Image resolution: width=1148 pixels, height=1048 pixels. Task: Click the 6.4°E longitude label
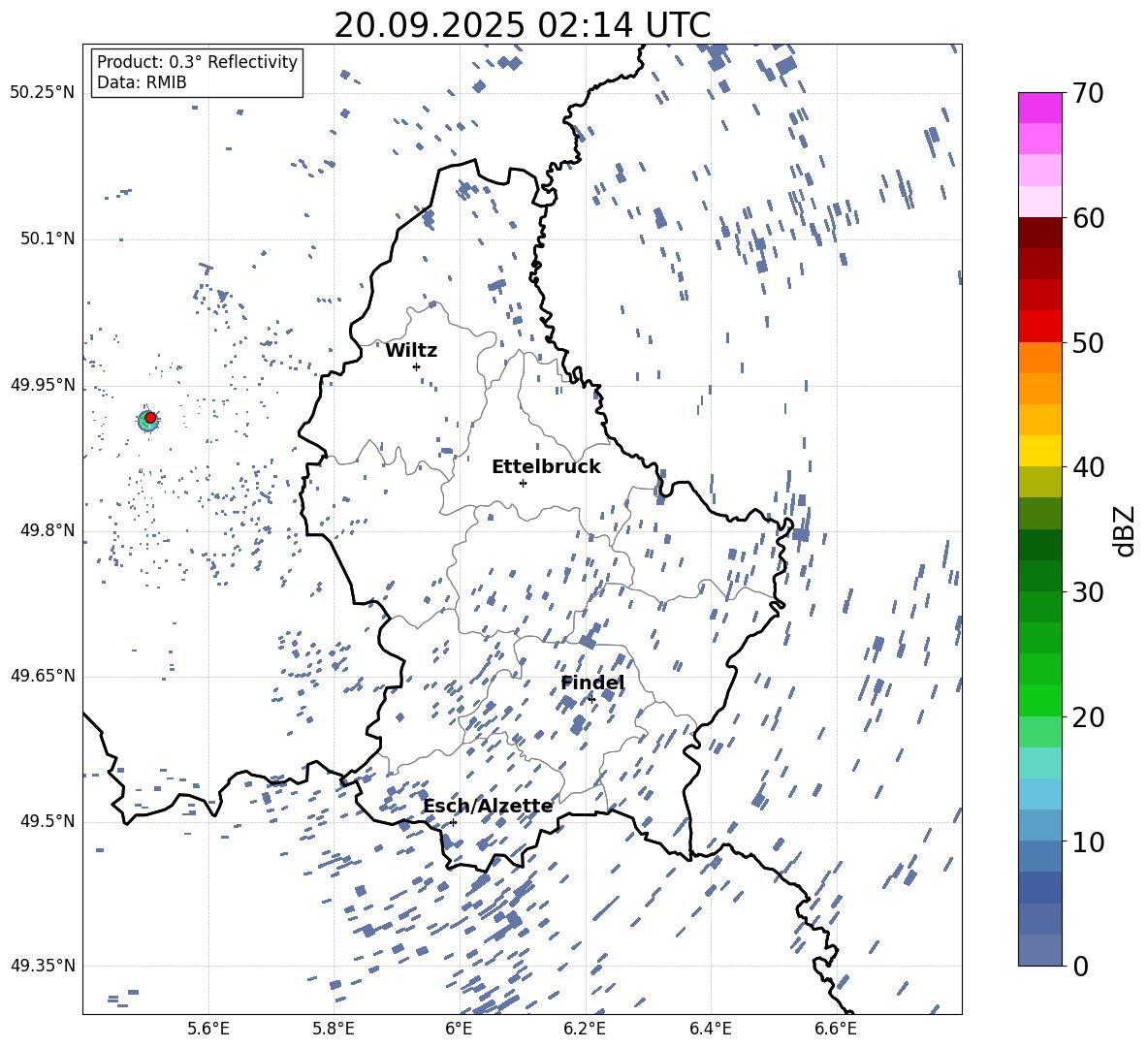pos(710,1030)
